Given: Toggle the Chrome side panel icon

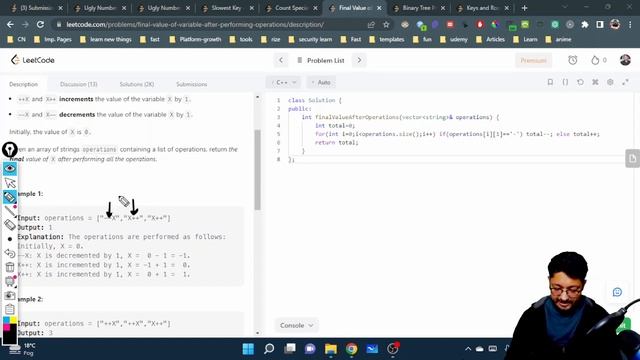Looking at the screenshot, I should [600, 24].
